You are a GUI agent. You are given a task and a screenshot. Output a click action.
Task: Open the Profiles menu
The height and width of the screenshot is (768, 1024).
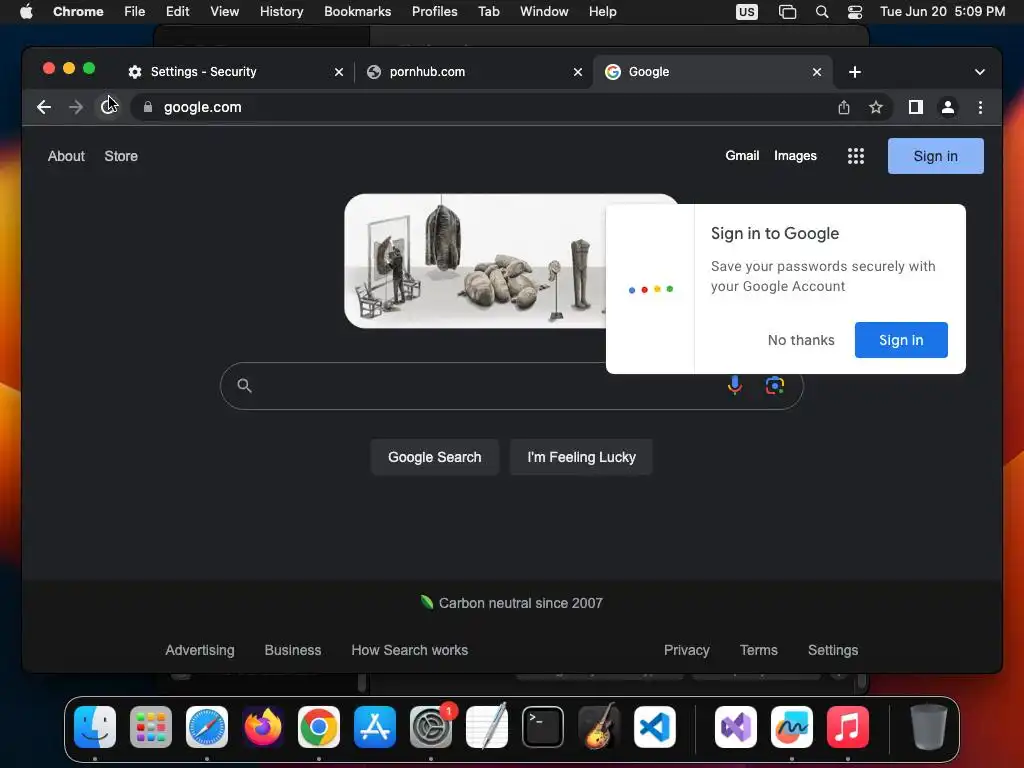(434, 12)
